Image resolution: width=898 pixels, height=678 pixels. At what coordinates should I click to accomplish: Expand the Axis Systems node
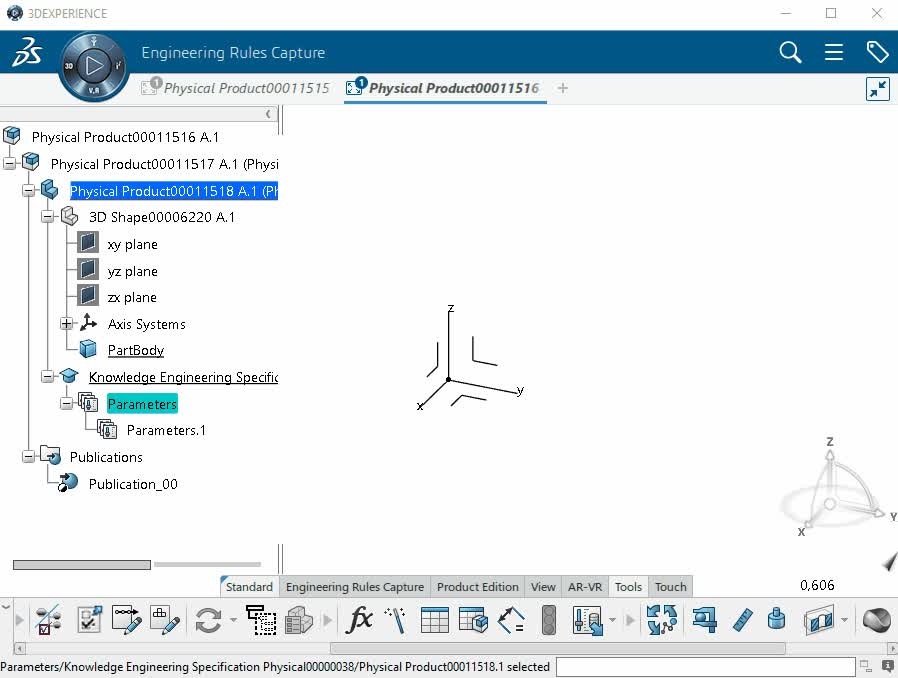pos(66,324)
